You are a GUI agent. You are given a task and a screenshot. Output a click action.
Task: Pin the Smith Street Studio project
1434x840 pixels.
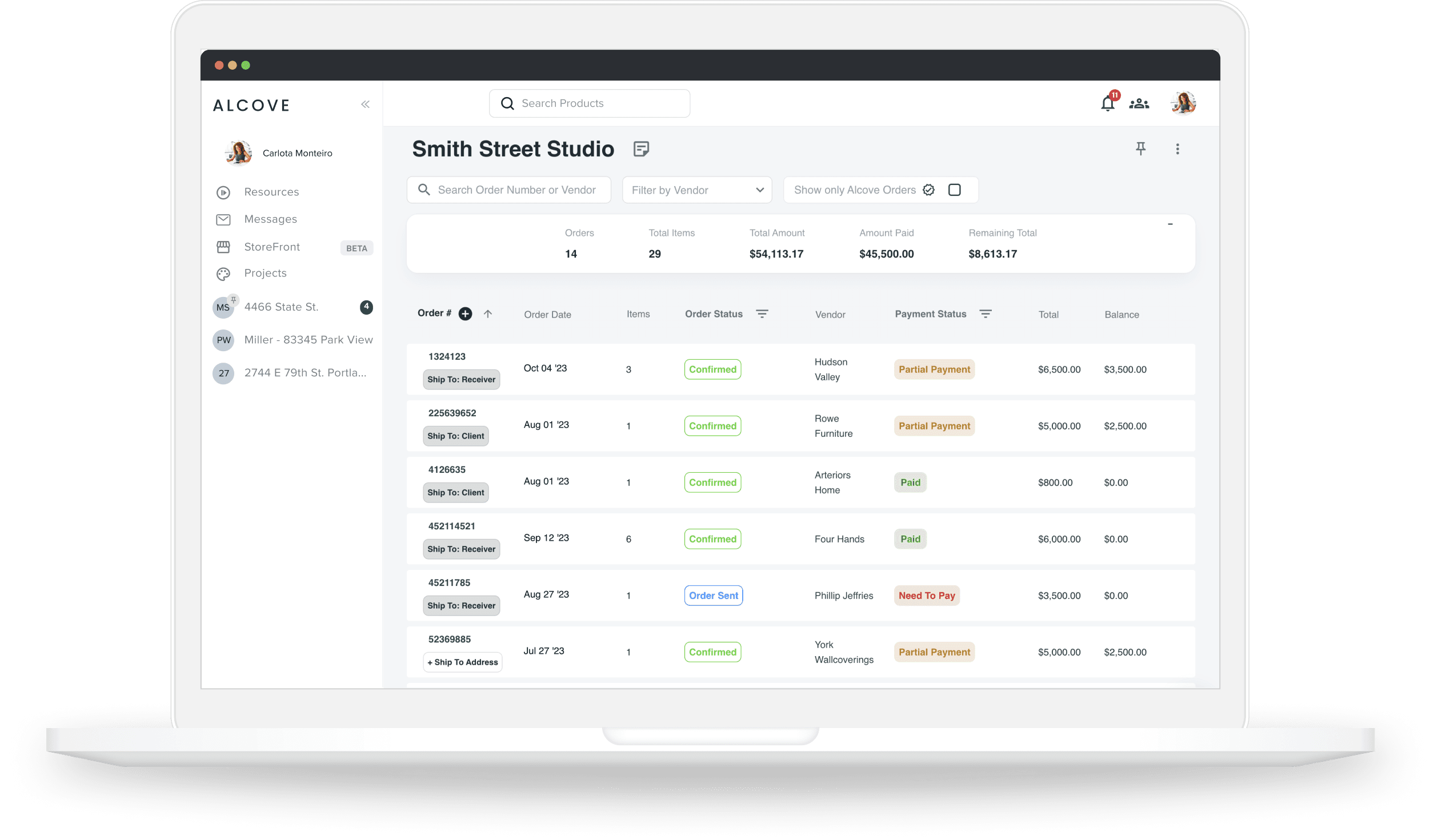(1140, 148)
